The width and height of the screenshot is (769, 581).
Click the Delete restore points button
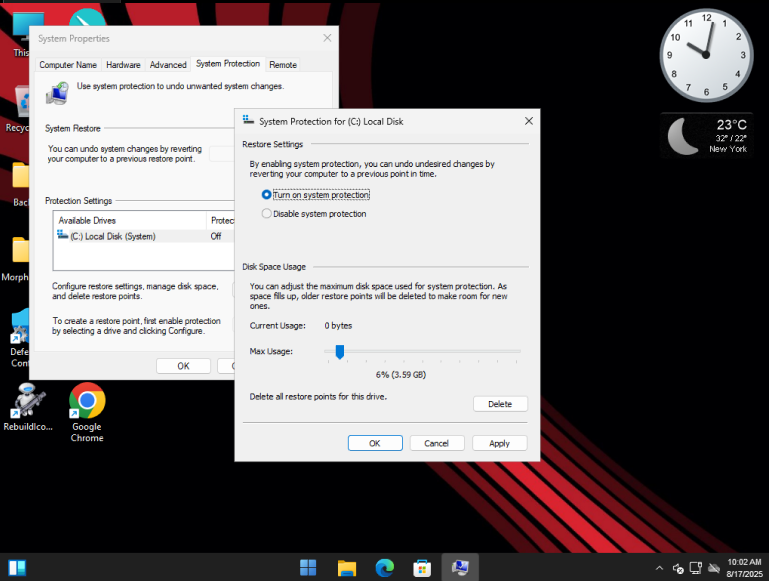[x=500, y=404]
